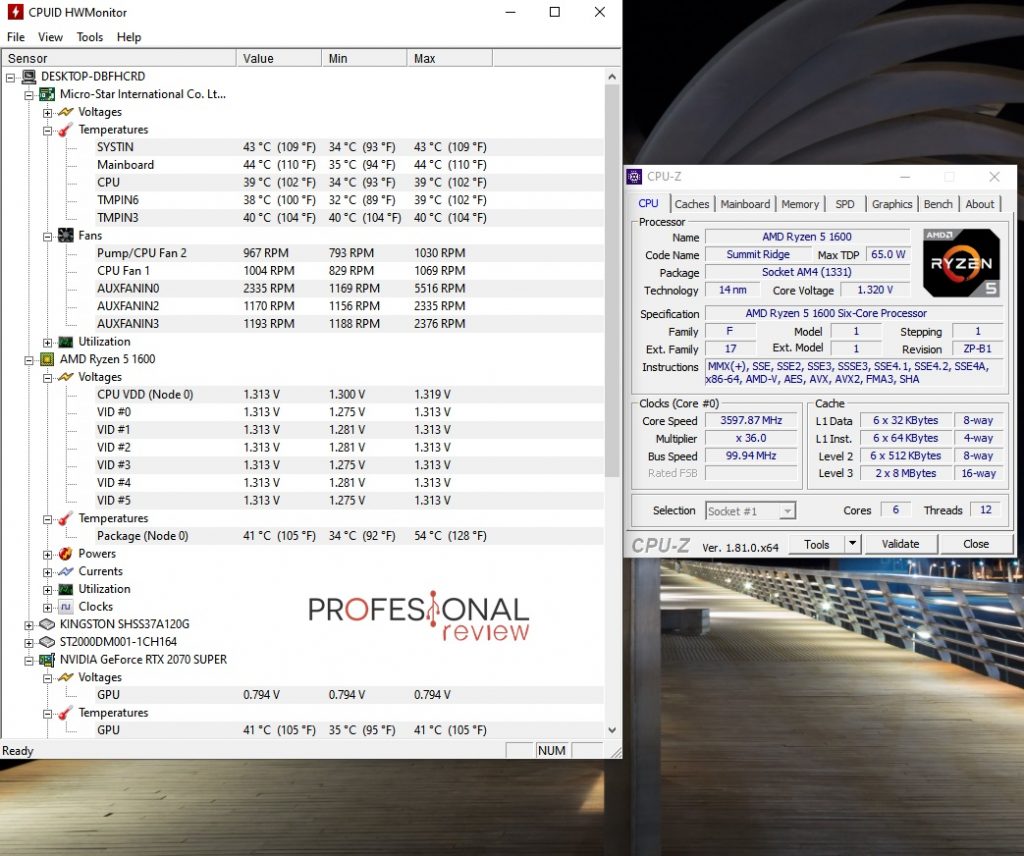Click the NVIDIA GeForce RTX 2070 SUPER card icon

point(47,659)
